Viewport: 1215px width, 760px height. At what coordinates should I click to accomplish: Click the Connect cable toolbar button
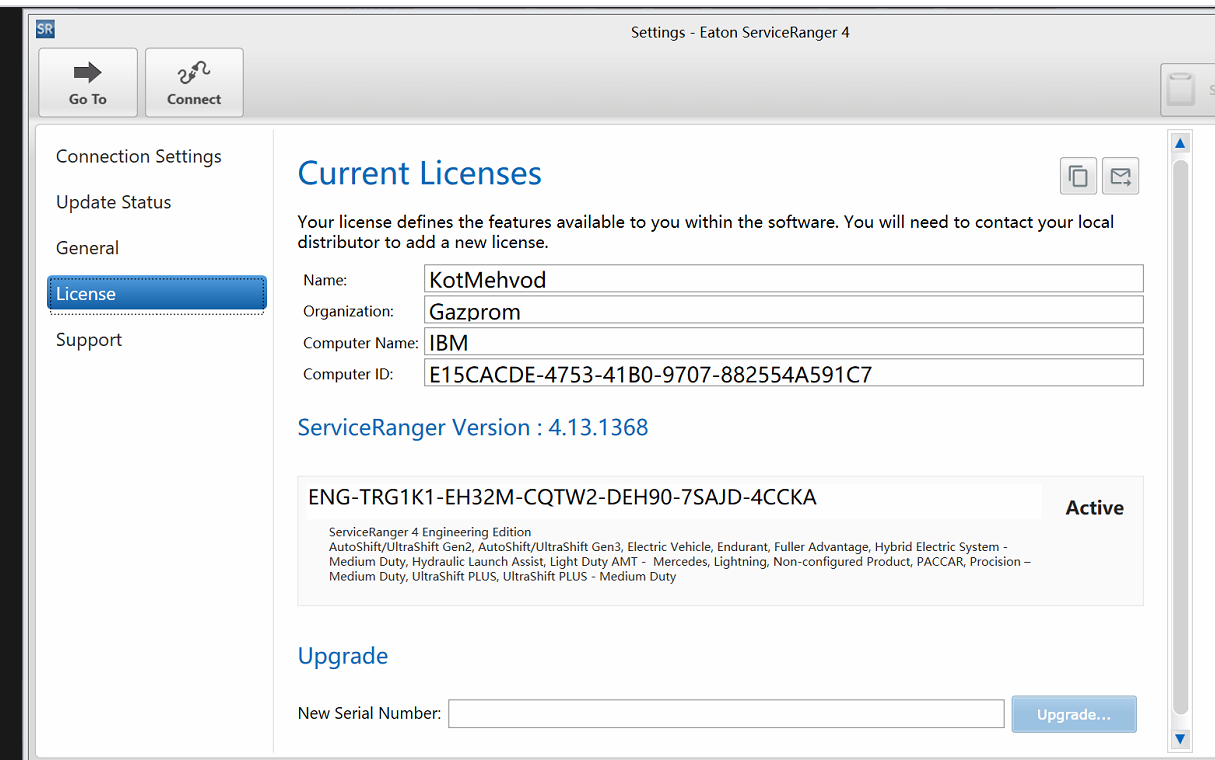[x=194, y=82]
